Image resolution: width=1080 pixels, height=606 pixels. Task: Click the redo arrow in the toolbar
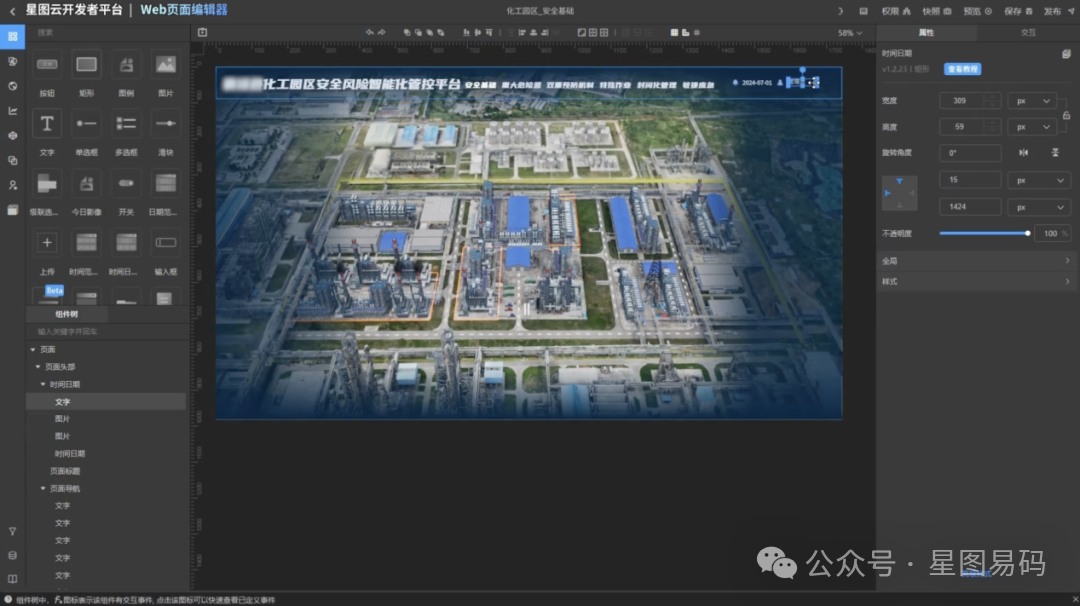[382, 32]
